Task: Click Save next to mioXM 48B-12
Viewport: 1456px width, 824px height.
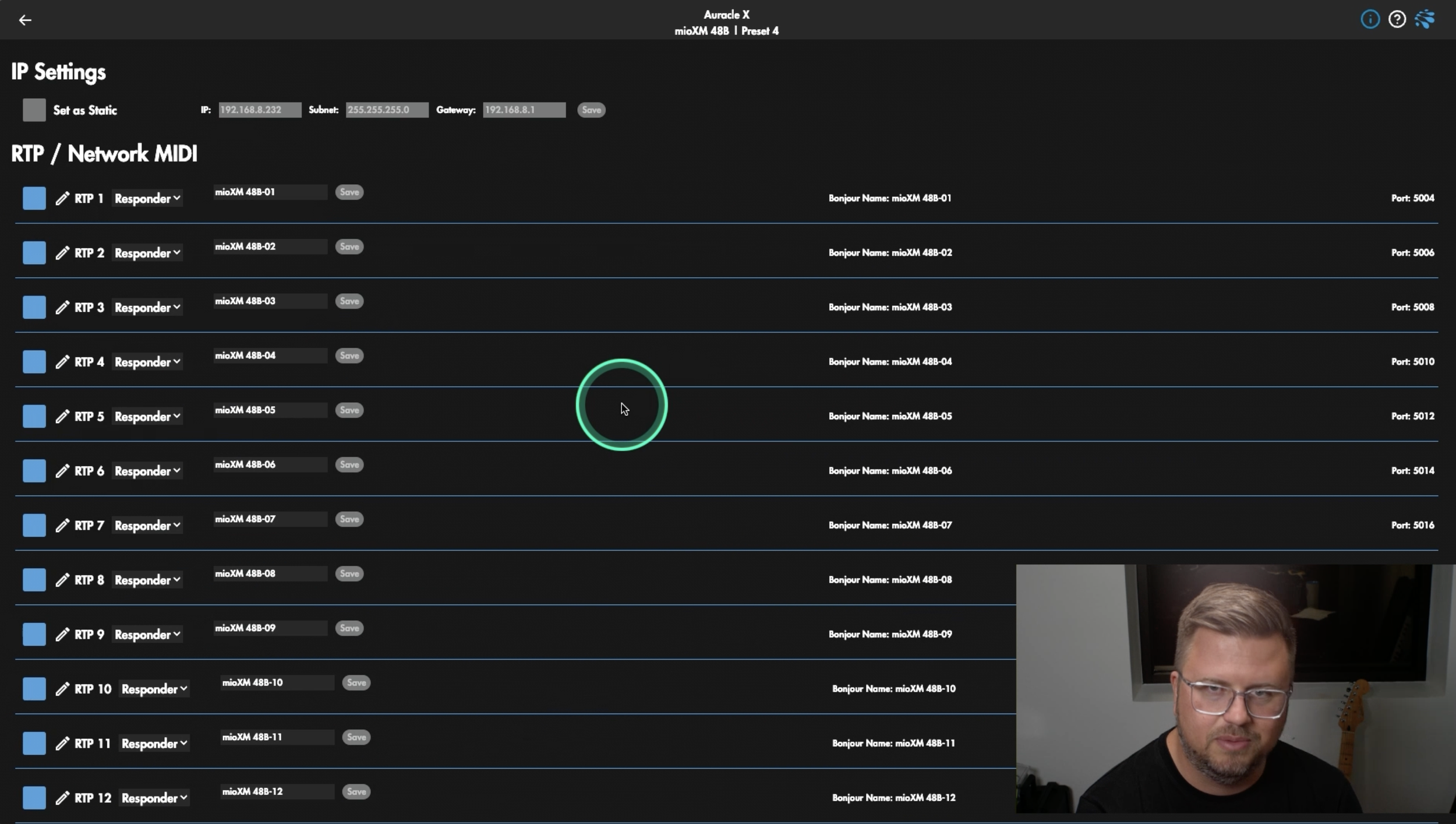Action: pos(356,791)
